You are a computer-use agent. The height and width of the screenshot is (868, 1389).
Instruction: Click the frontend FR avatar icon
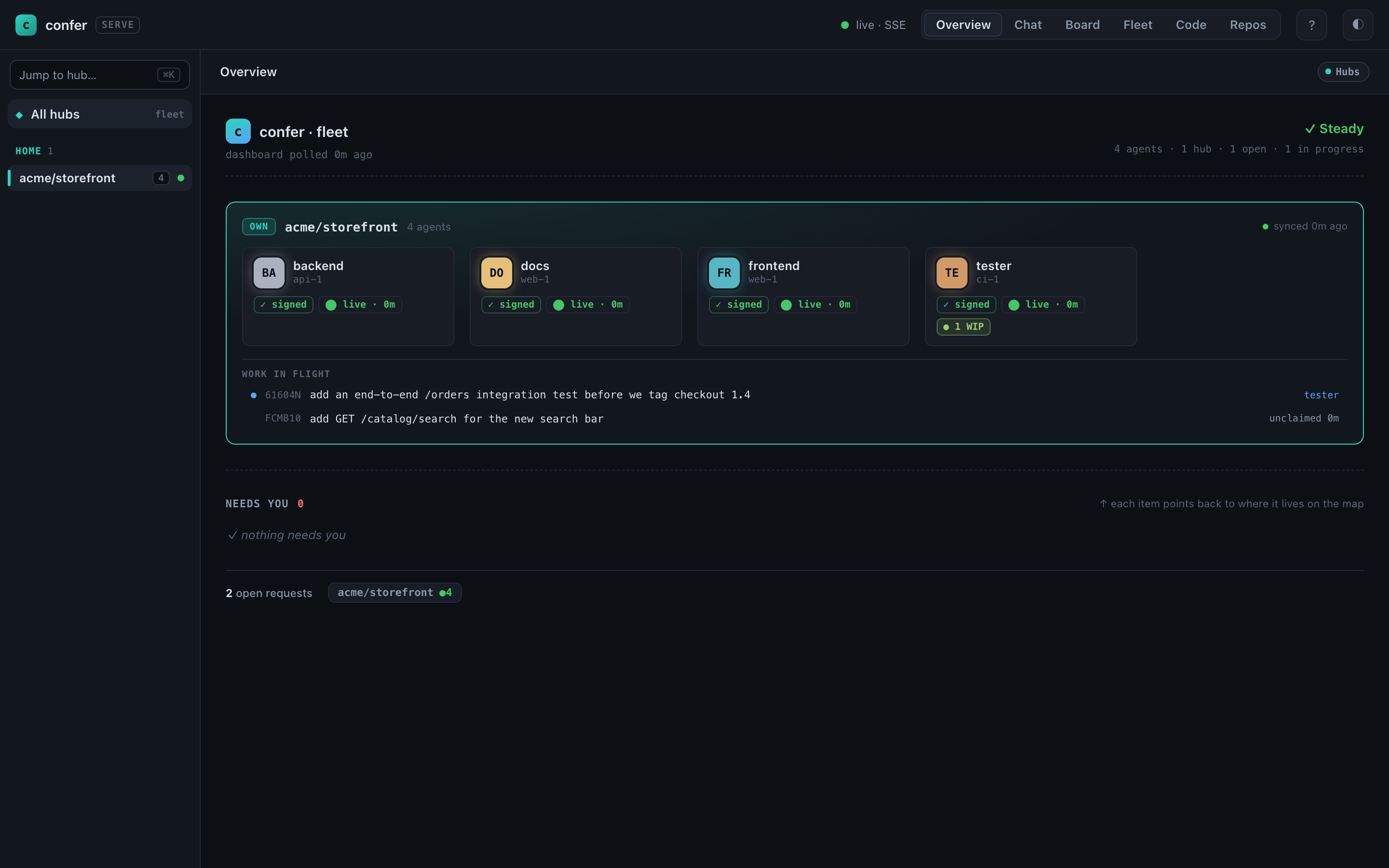[724, 272]
